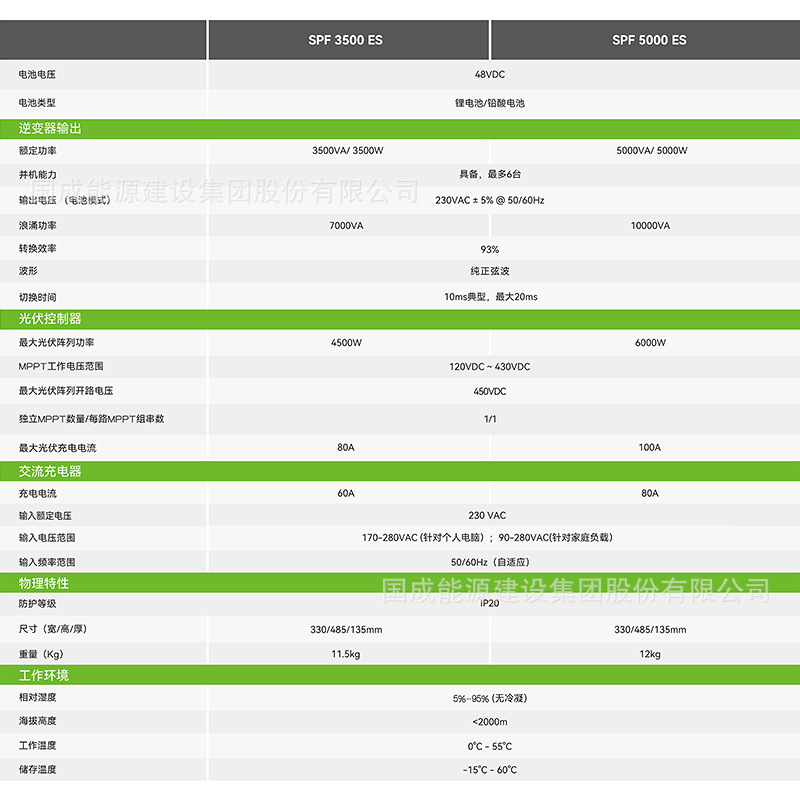
Task: Select the 最大光伏阵列功率 row label
Action: click(56, 342)
